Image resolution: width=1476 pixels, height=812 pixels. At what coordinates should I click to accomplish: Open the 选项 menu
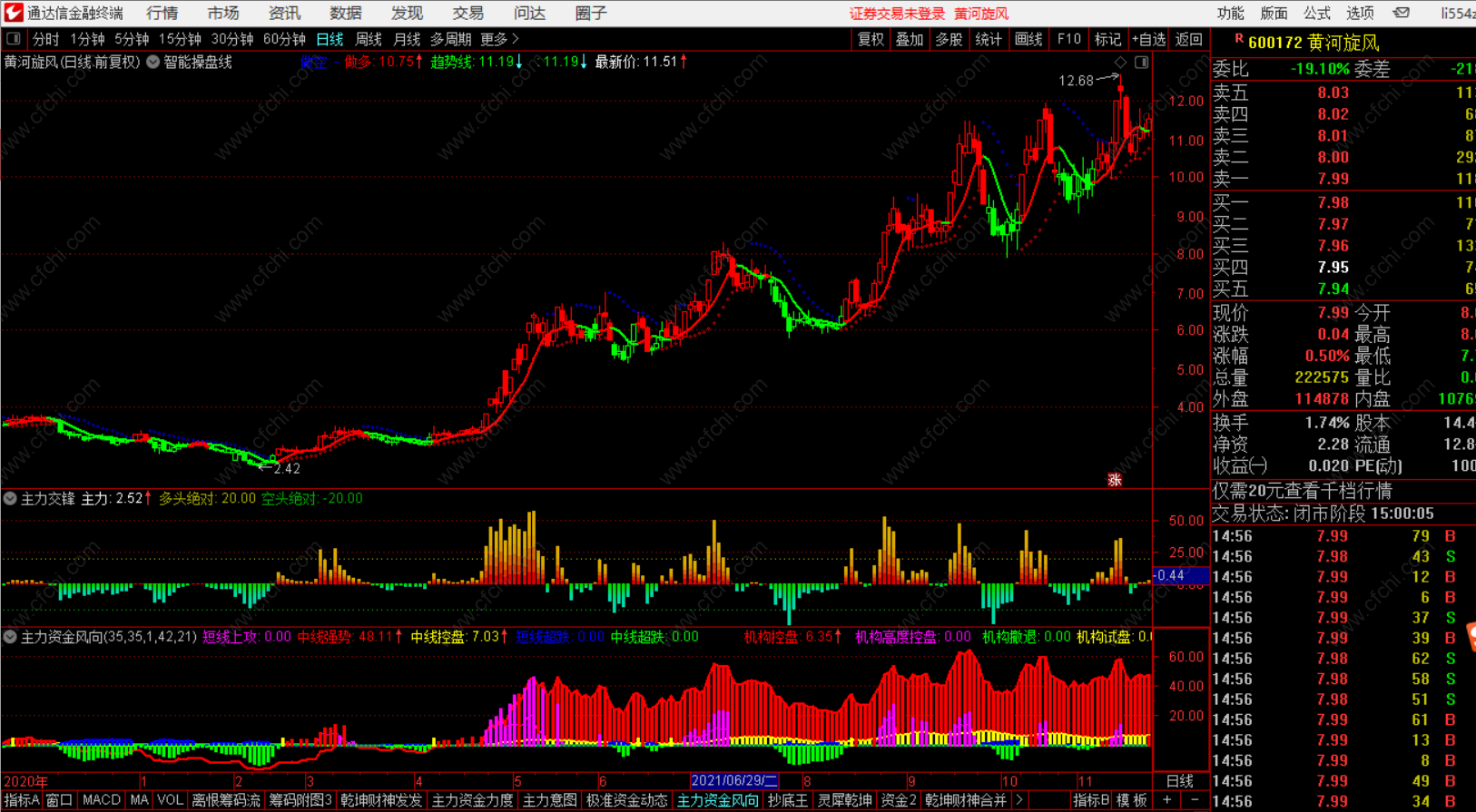pos(1360,13)
